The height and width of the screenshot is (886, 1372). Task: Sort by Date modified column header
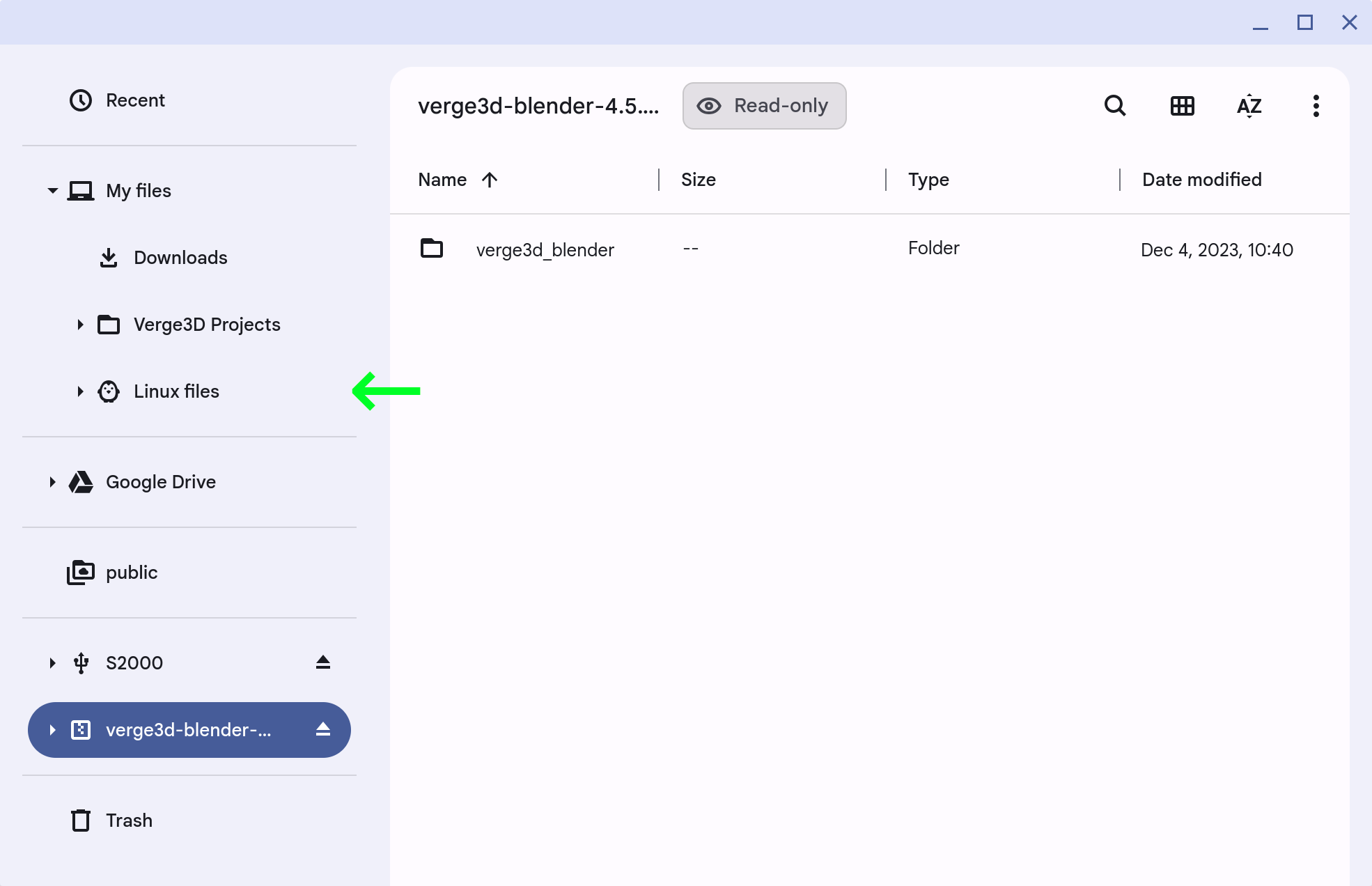click(1202, 180)
